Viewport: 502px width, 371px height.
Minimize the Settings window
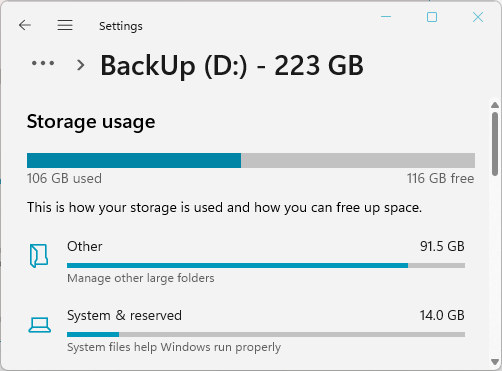click(386, 17)
